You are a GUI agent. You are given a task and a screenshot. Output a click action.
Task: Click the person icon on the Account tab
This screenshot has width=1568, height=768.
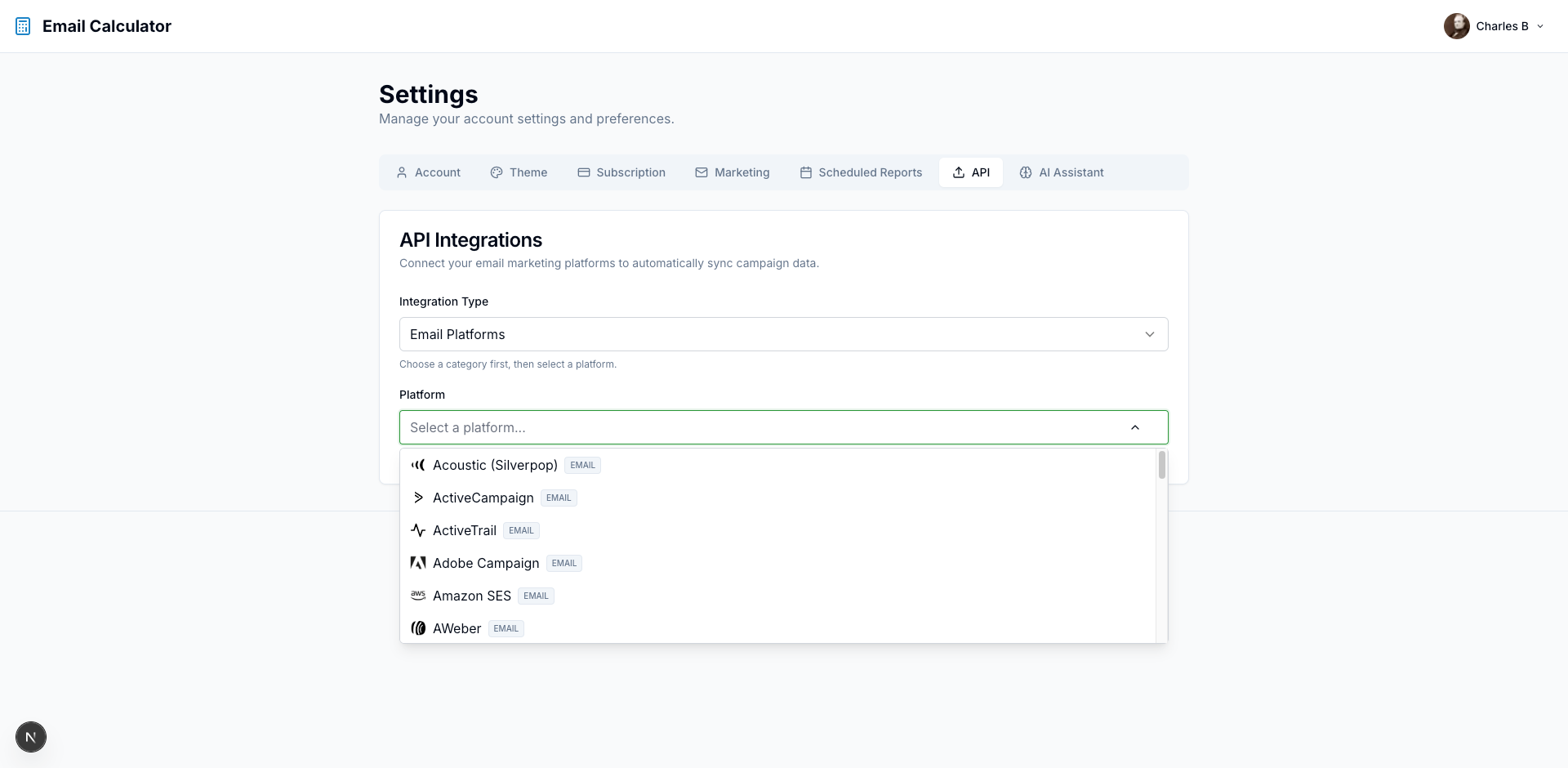[402, 172]
